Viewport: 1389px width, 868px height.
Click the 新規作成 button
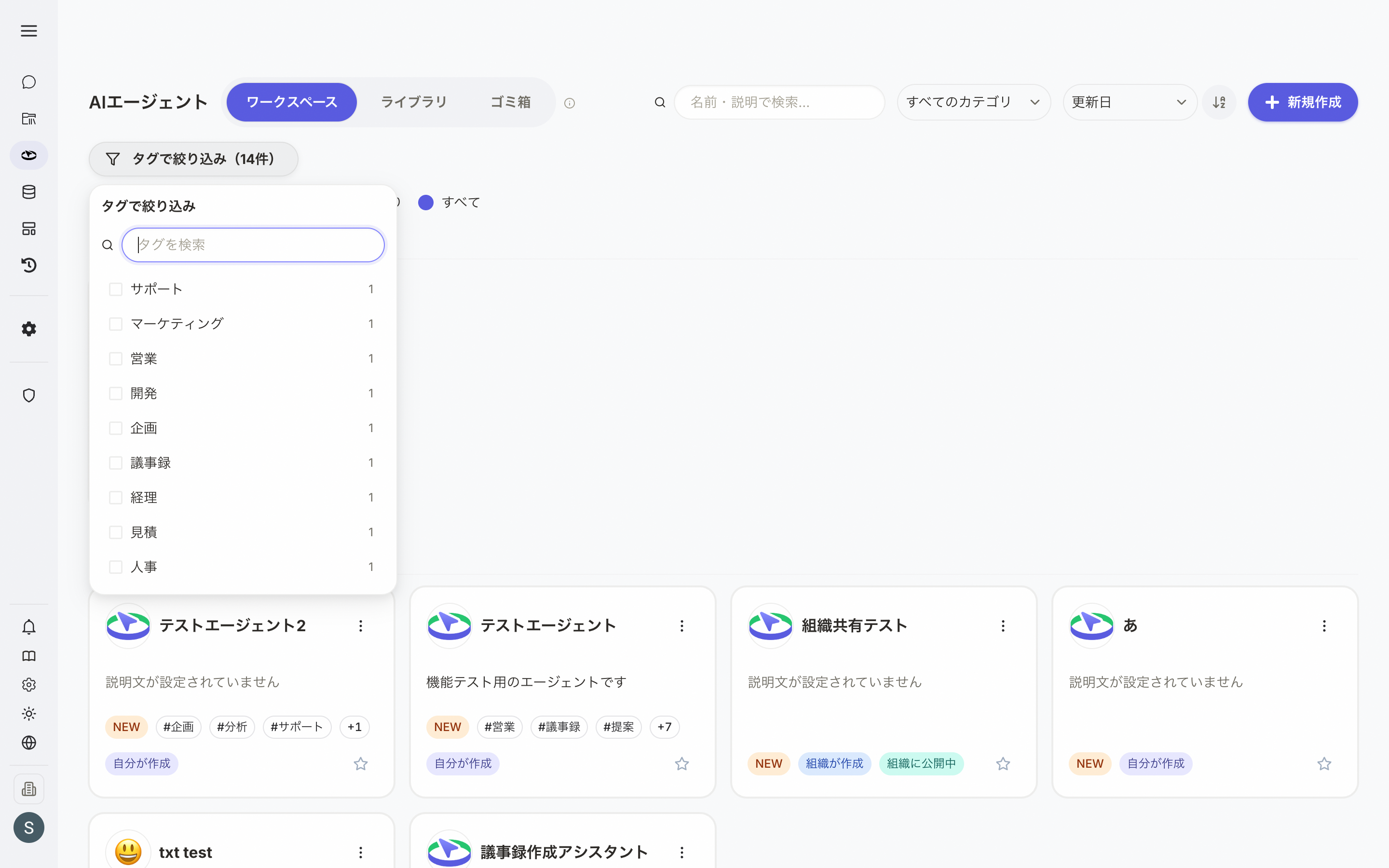(x=1303, y=102)
